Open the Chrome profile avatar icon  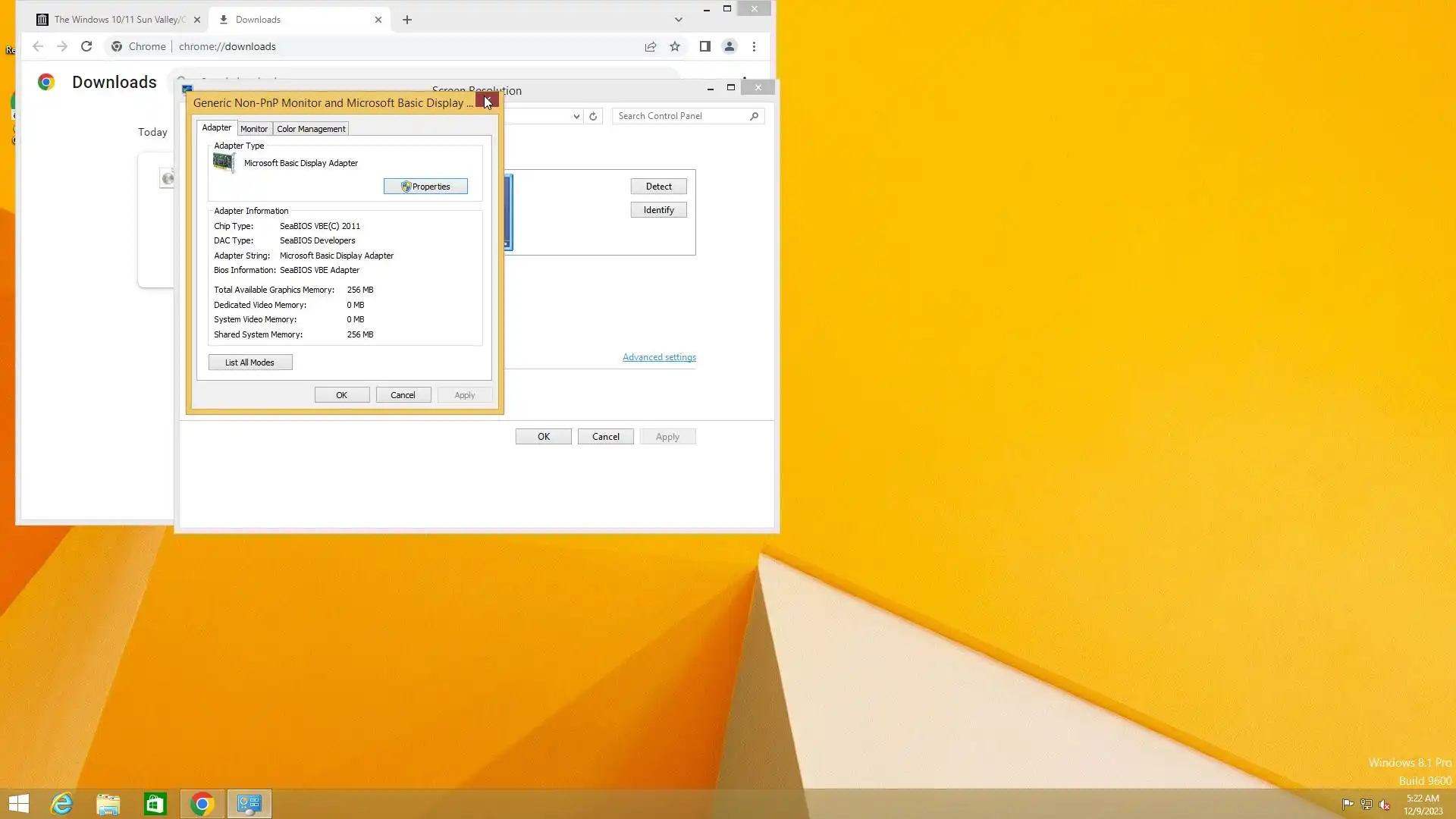click(730, 46)
